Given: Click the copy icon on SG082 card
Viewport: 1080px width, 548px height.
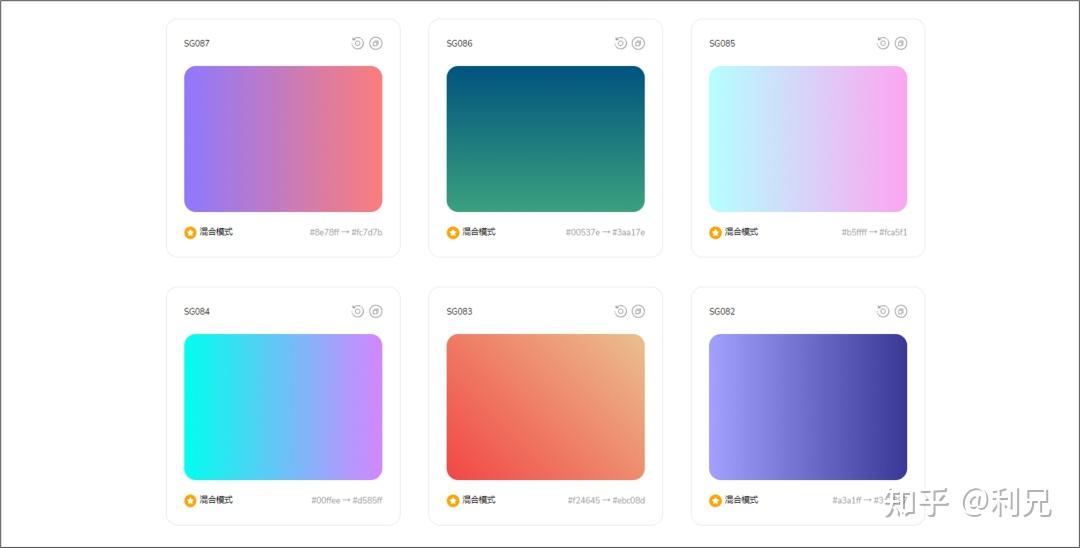Looking at the screenshot, I should 901,311.
